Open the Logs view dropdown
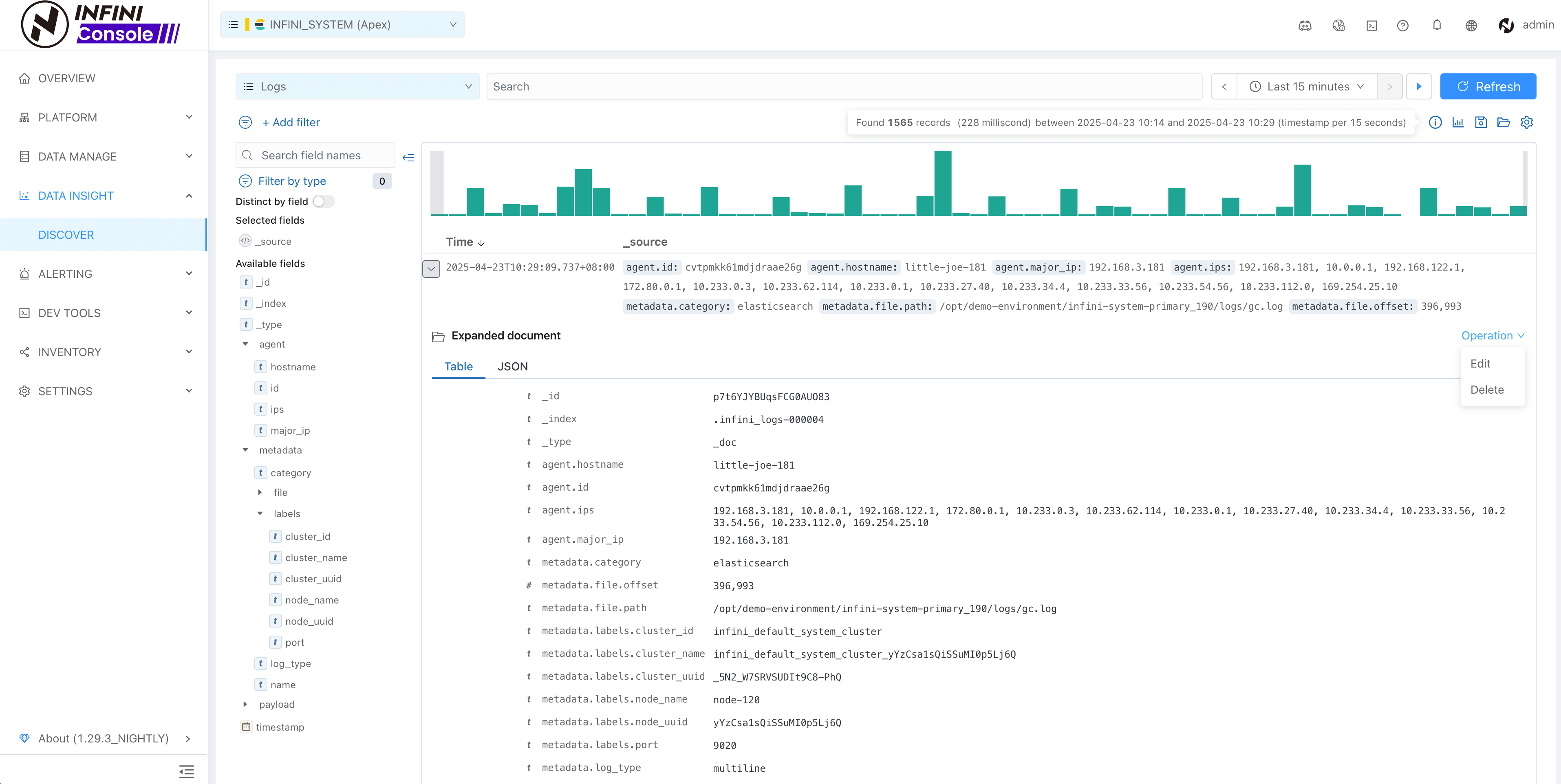1561x784 pixels. click(357, 87)
